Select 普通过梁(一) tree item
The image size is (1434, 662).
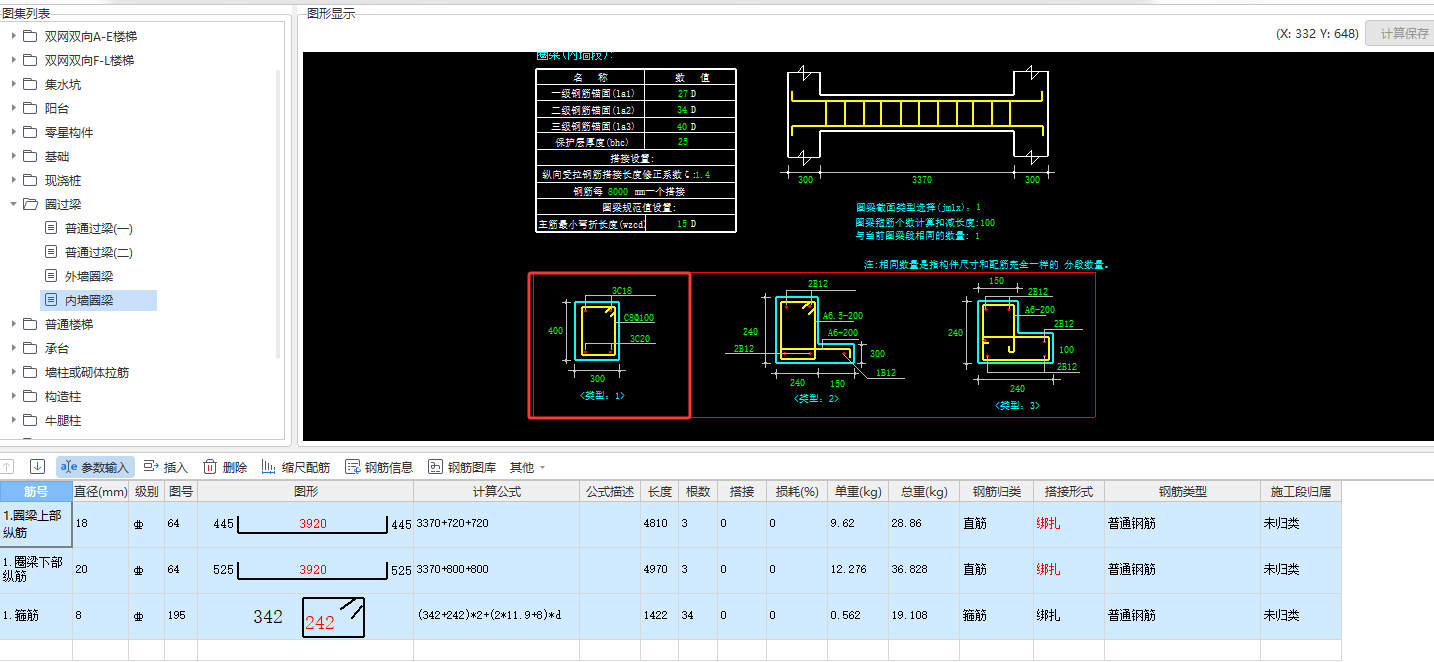(x=98, y=228)
